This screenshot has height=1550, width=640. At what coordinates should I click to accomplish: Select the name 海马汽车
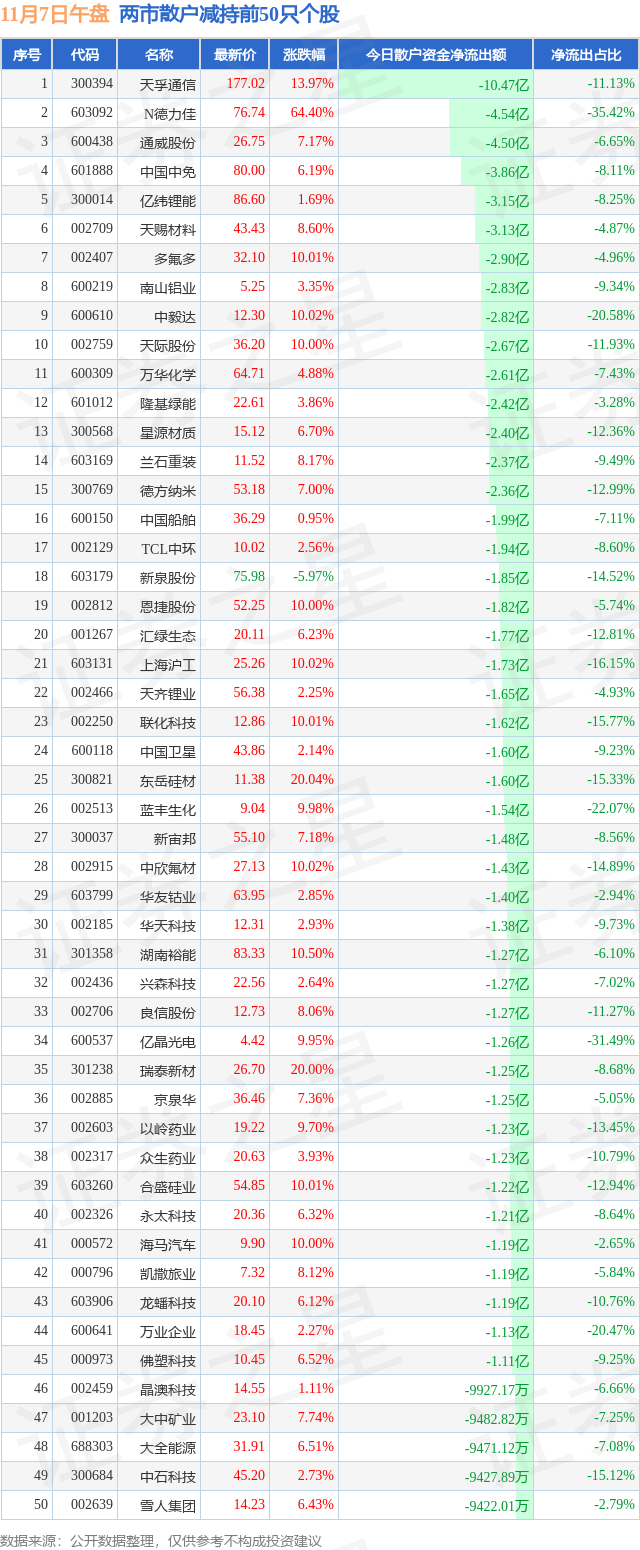168,1244
